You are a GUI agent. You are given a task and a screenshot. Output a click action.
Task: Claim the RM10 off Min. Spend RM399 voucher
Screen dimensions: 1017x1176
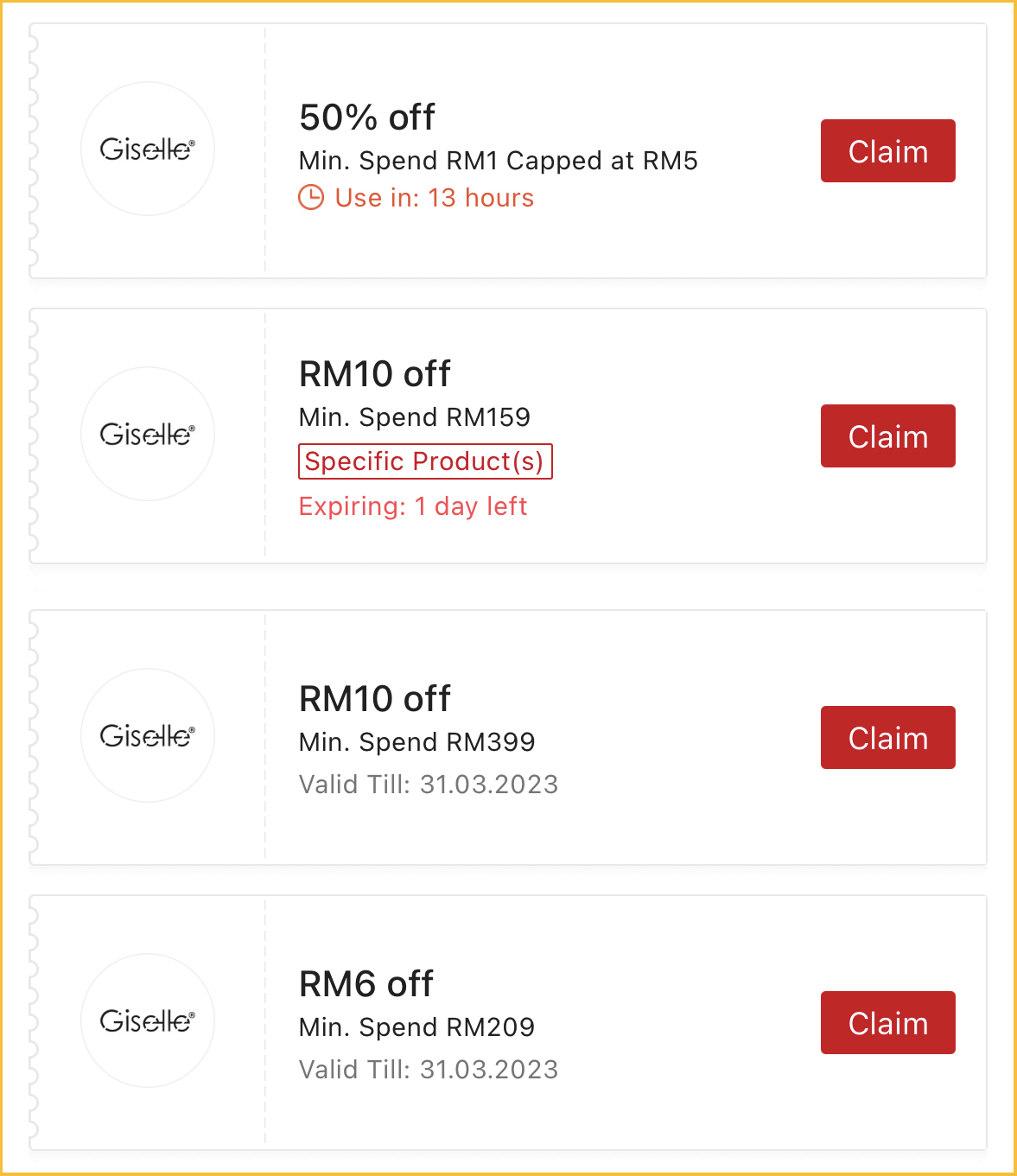(x=887, y=738)
